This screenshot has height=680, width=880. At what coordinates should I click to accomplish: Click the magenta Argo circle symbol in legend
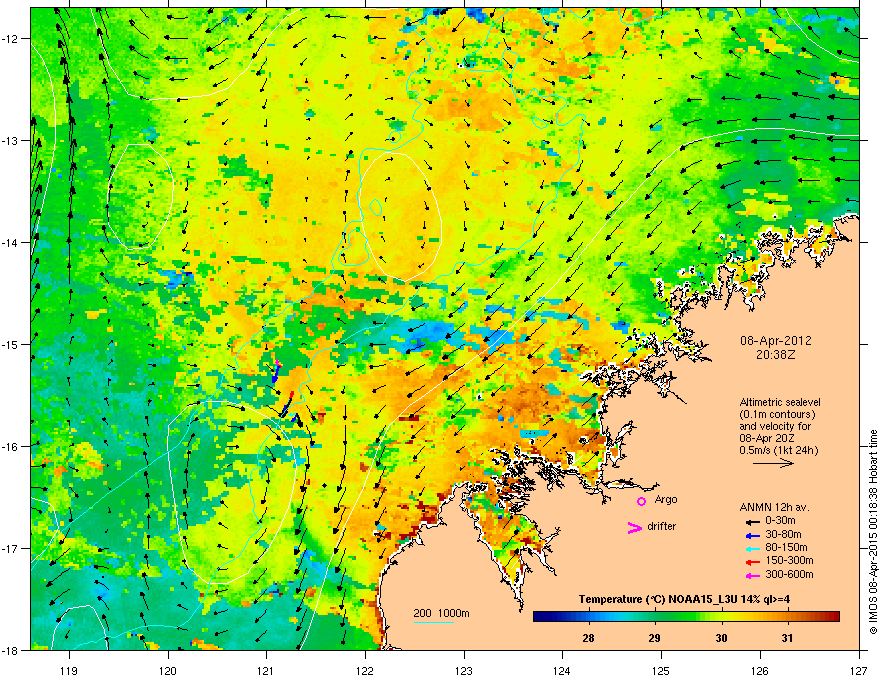pos(641,501)
